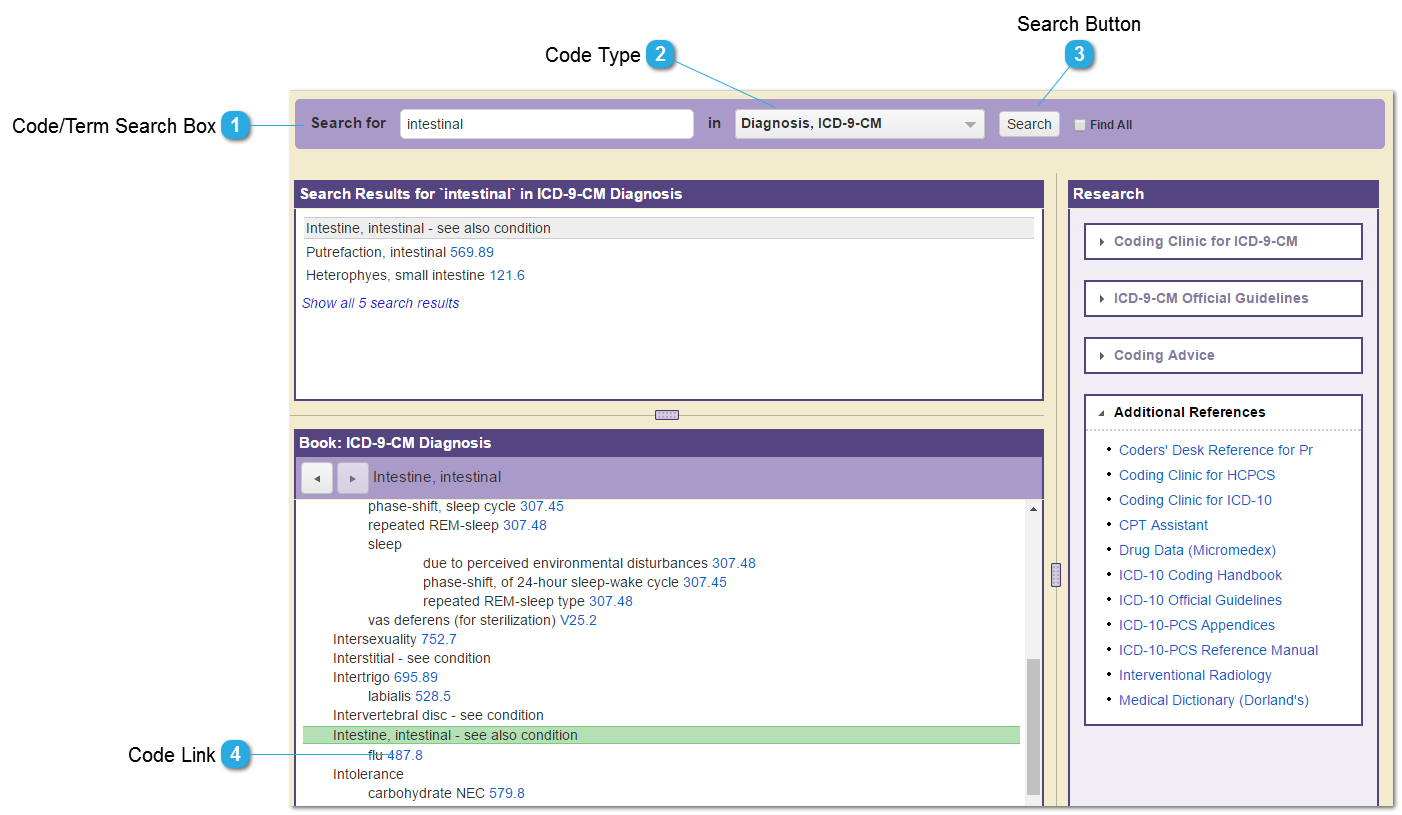Open code 307.45 next to phase-shift, sleep cycle
Viewport: 1402px width, 815px height.
[x=542, y=506]
